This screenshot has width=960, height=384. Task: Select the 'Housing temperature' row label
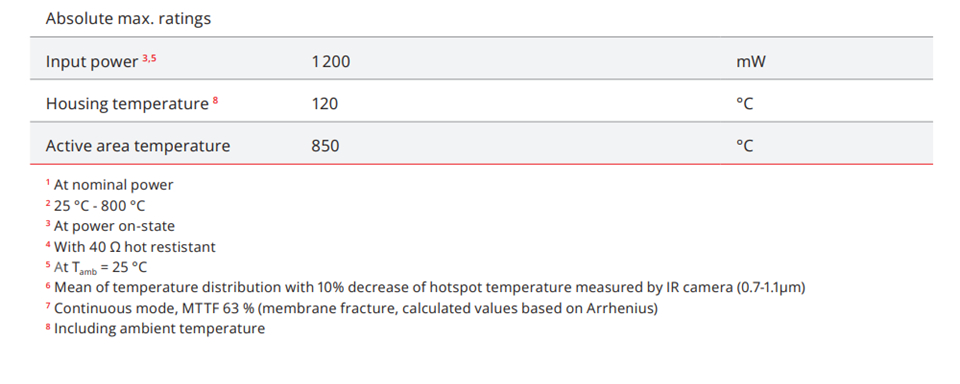click(127, 104)
